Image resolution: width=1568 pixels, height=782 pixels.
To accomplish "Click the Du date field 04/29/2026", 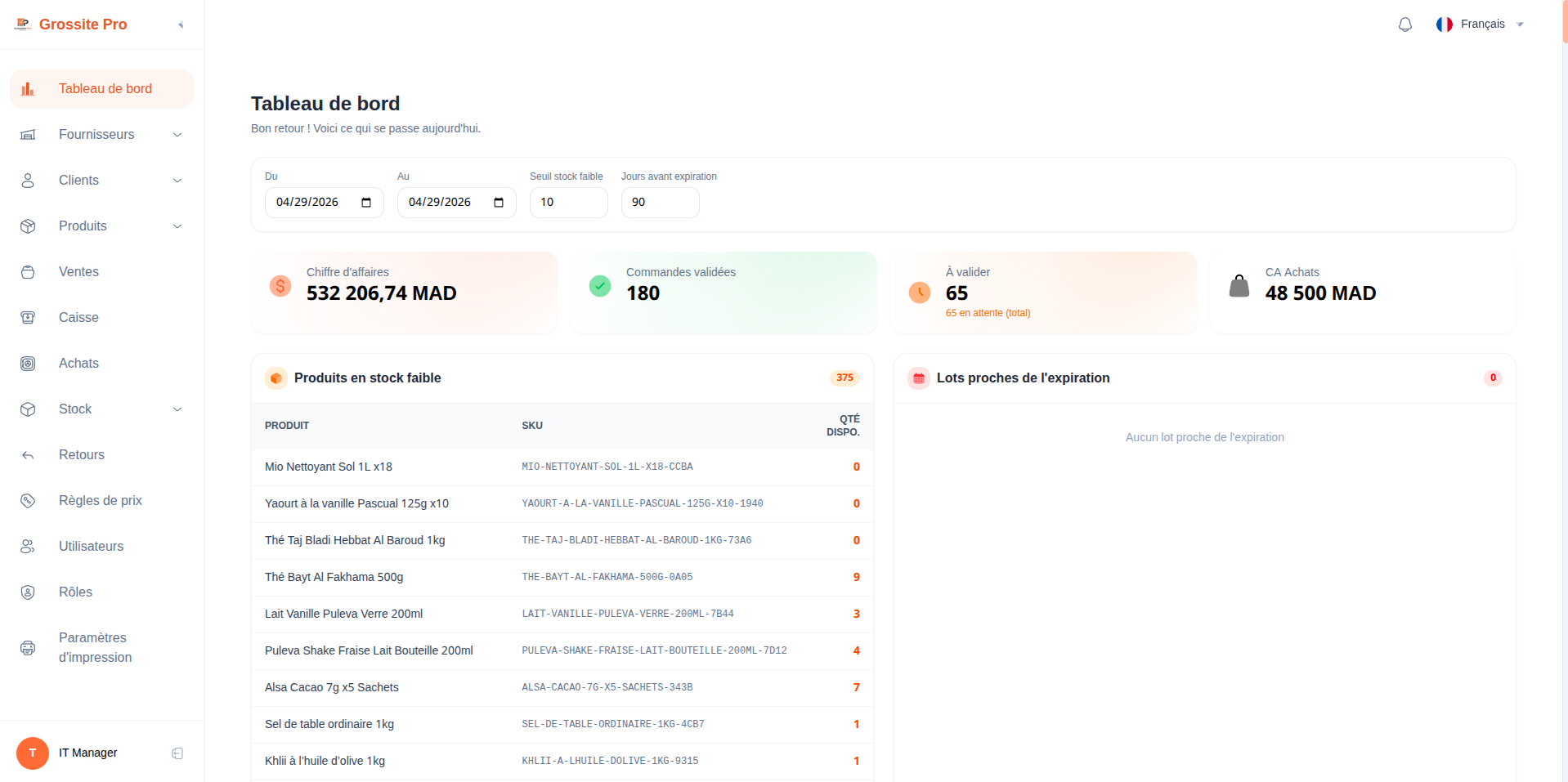I will tap(325, 203).
